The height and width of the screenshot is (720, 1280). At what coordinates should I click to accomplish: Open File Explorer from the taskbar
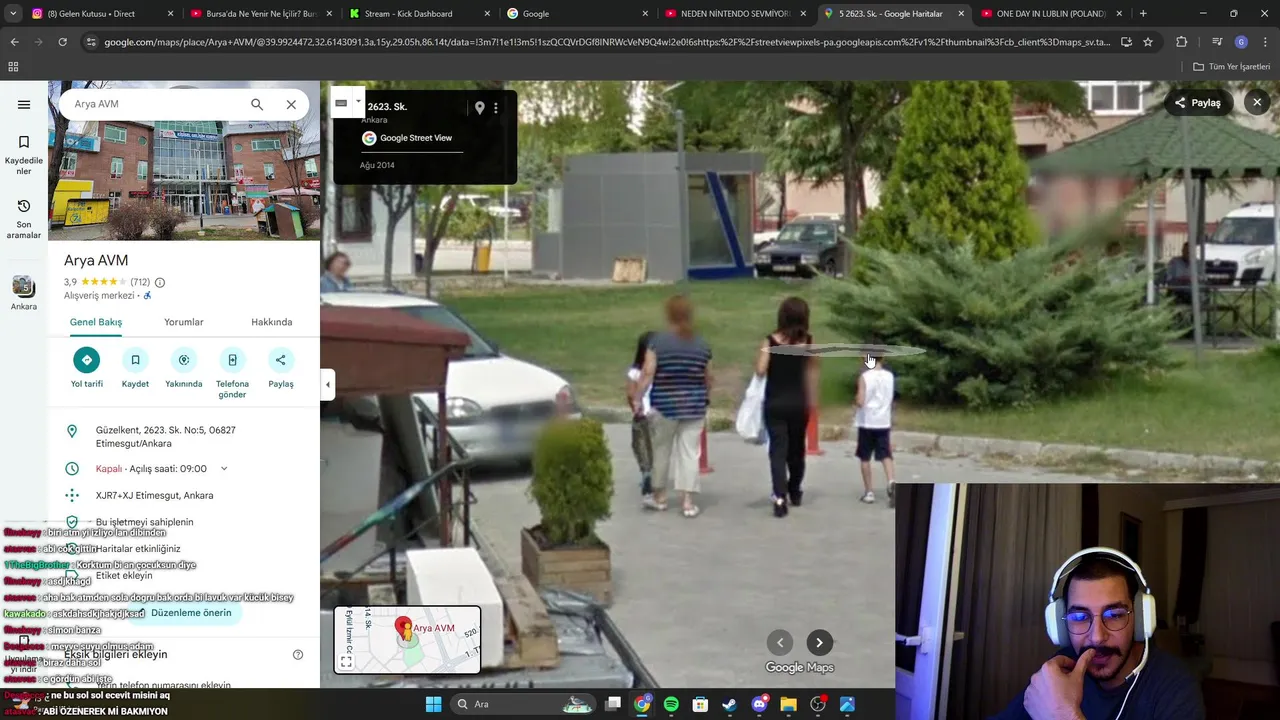tap(788, 704)
